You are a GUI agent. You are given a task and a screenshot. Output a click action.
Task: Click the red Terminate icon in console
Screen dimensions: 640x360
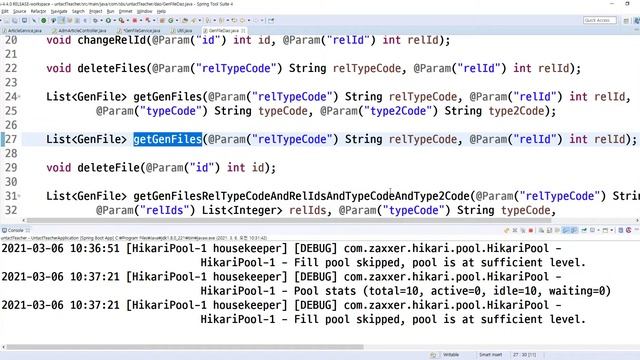[531, 231]
